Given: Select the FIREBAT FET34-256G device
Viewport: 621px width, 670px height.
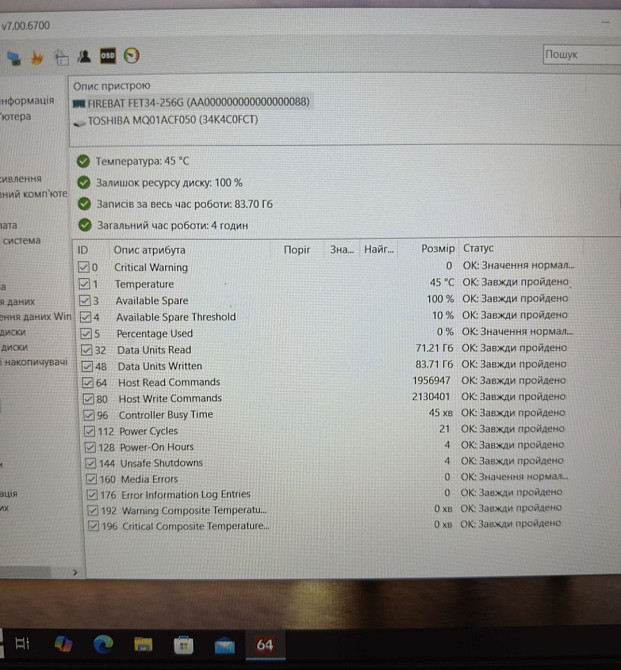Looking at the screenshot, I should (x=190, y=103).
